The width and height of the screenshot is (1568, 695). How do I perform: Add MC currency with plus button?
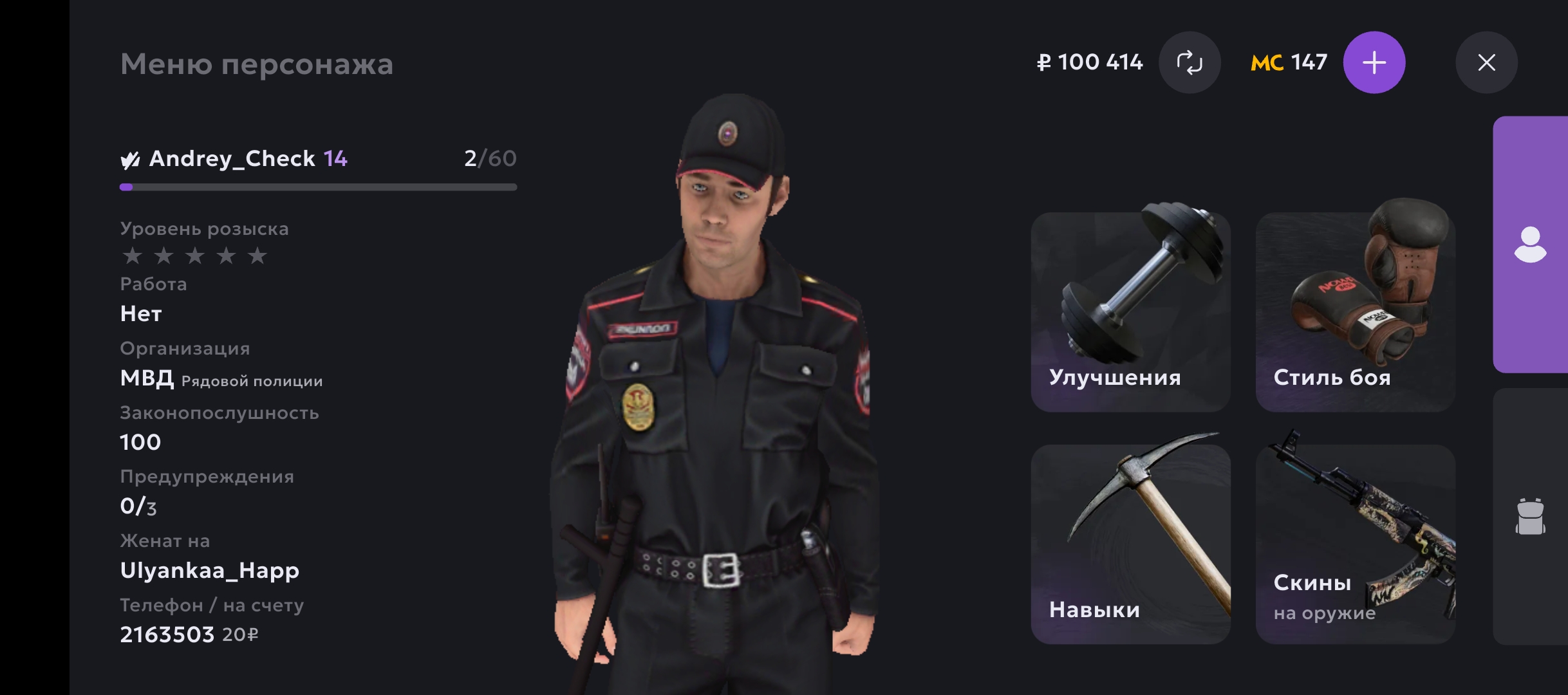tap(1374, 62)
